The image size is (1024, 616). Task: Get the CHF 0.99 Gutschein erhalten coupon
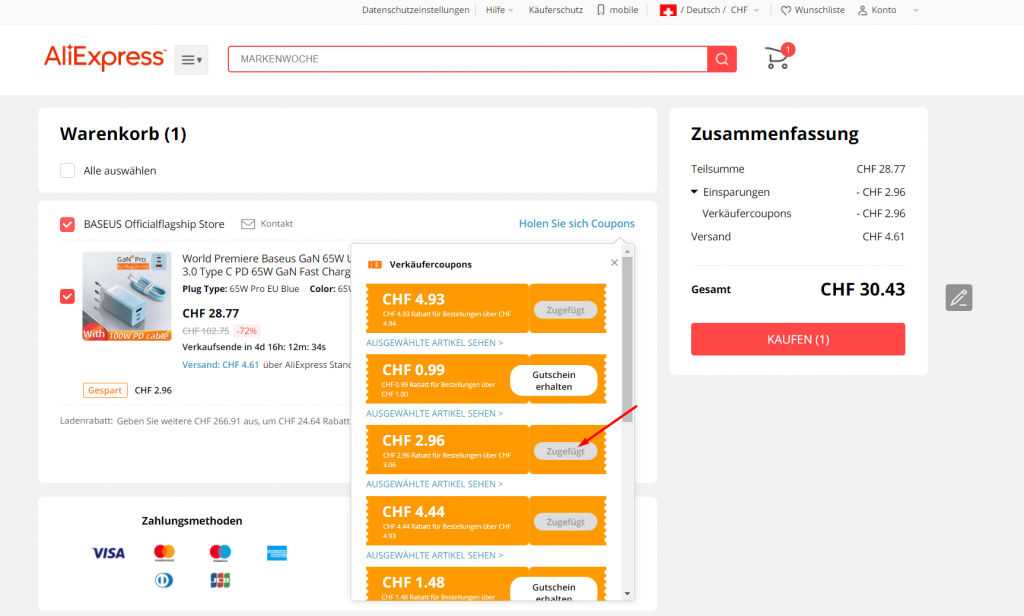(x=554, y=380)
